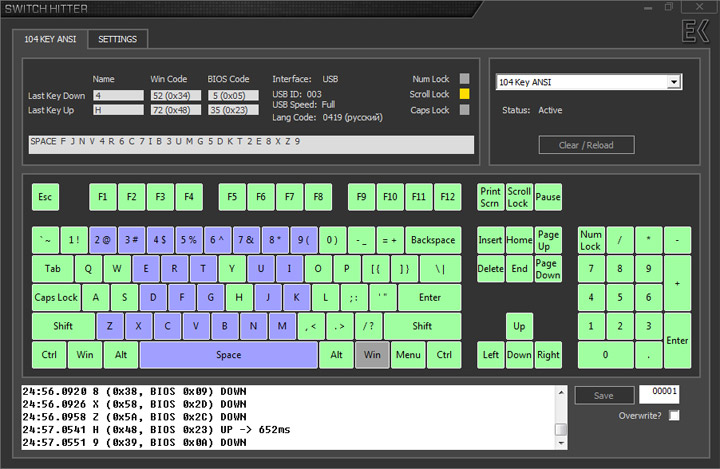The height and width of the screenshot is (469, 720).
Task: Click the Backspace key tile
Action: tap(433, 240)
